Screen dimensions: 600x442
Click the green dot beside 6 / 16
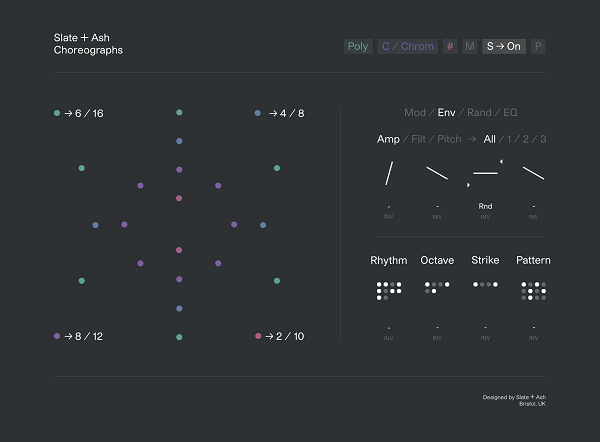click(x=57, y=113)
